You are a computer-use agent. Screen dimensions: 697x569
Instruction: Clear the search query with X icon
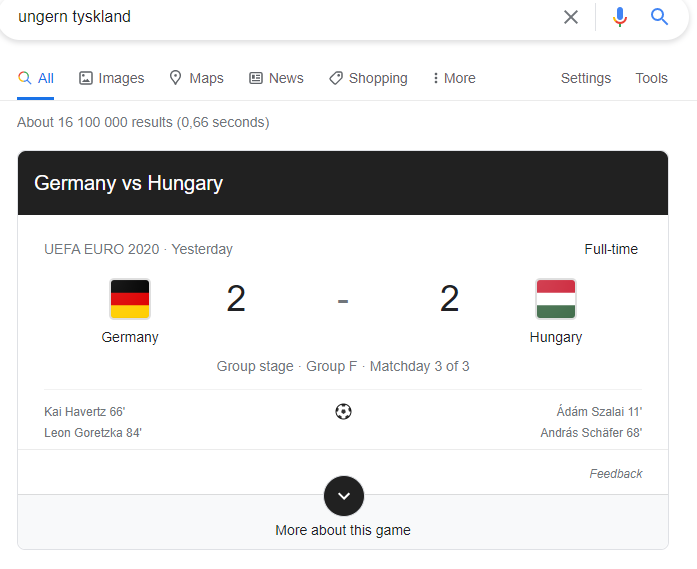[x=571, y=17]
